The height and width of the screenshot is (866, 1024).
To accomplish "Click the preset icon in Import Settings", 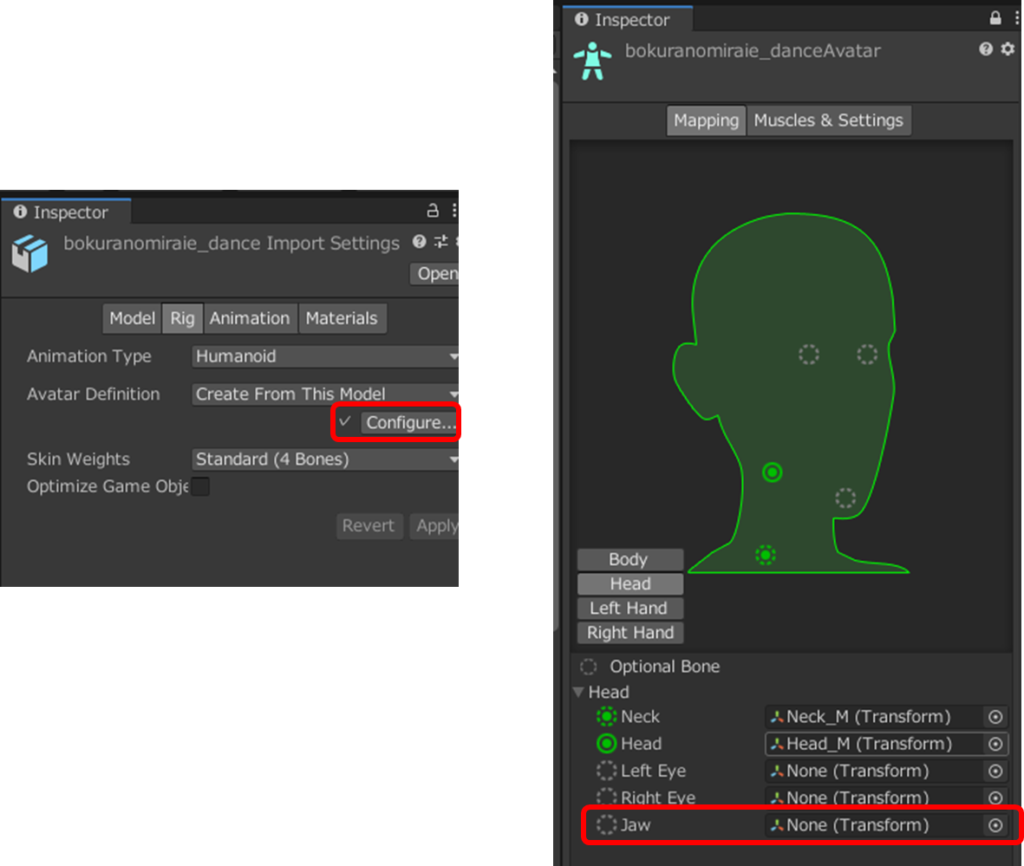I will coord(441,242).
